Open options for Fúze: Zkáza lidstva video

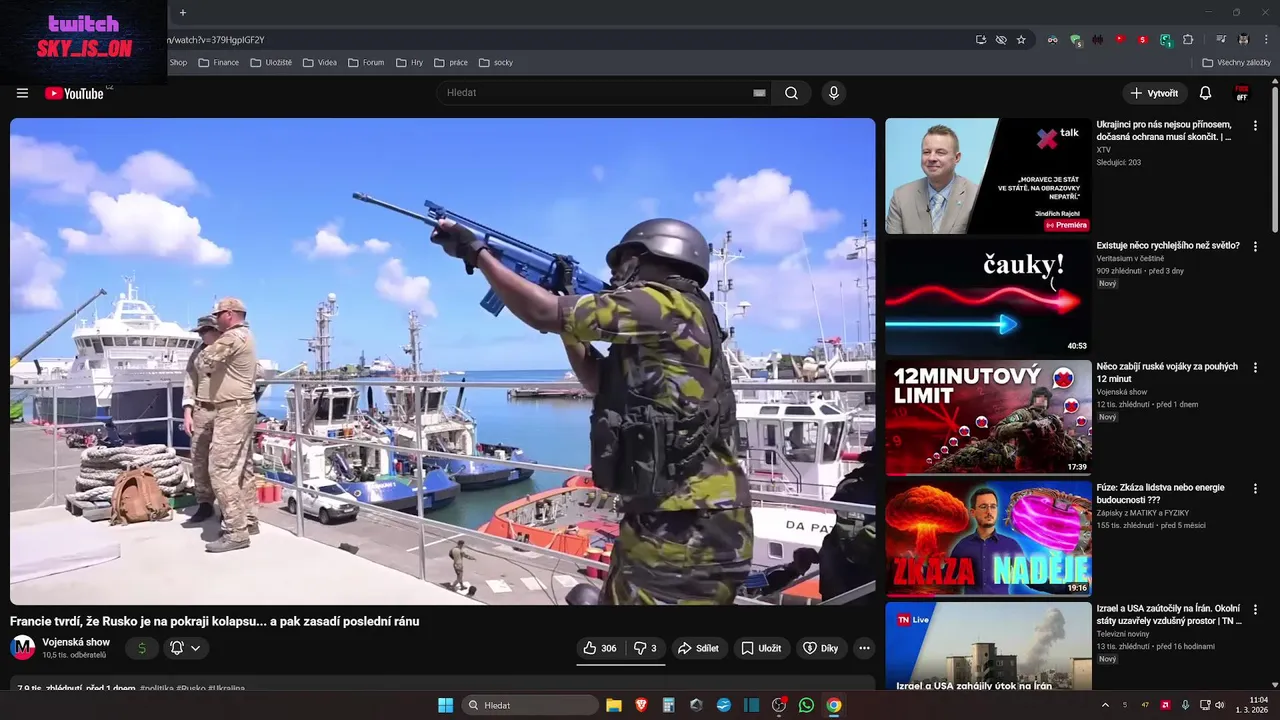tap(1255, 488)
